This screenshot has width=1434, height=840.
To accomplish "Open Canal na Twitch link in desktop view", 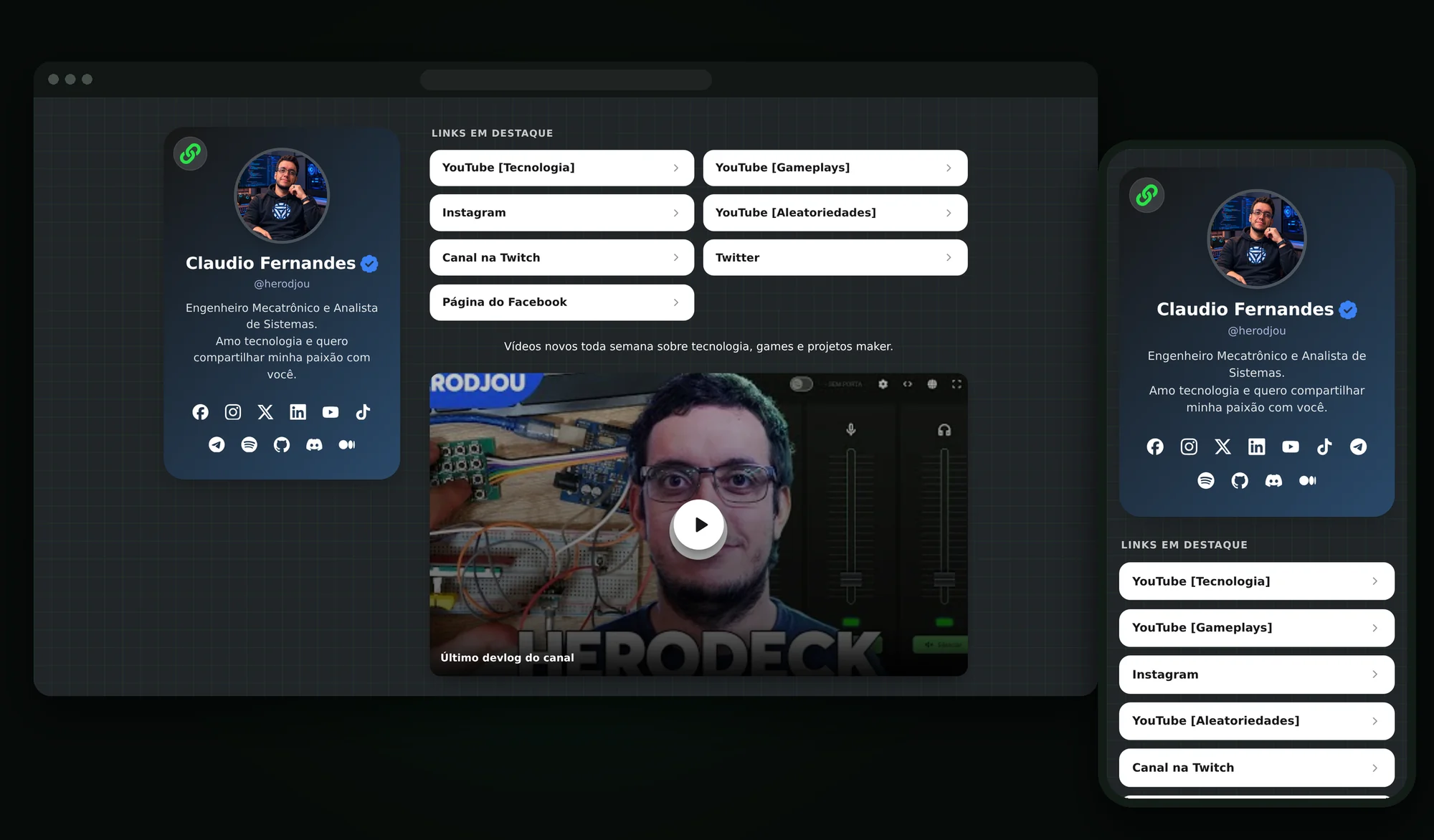I will pyautogui.click(x=561, y=257).
